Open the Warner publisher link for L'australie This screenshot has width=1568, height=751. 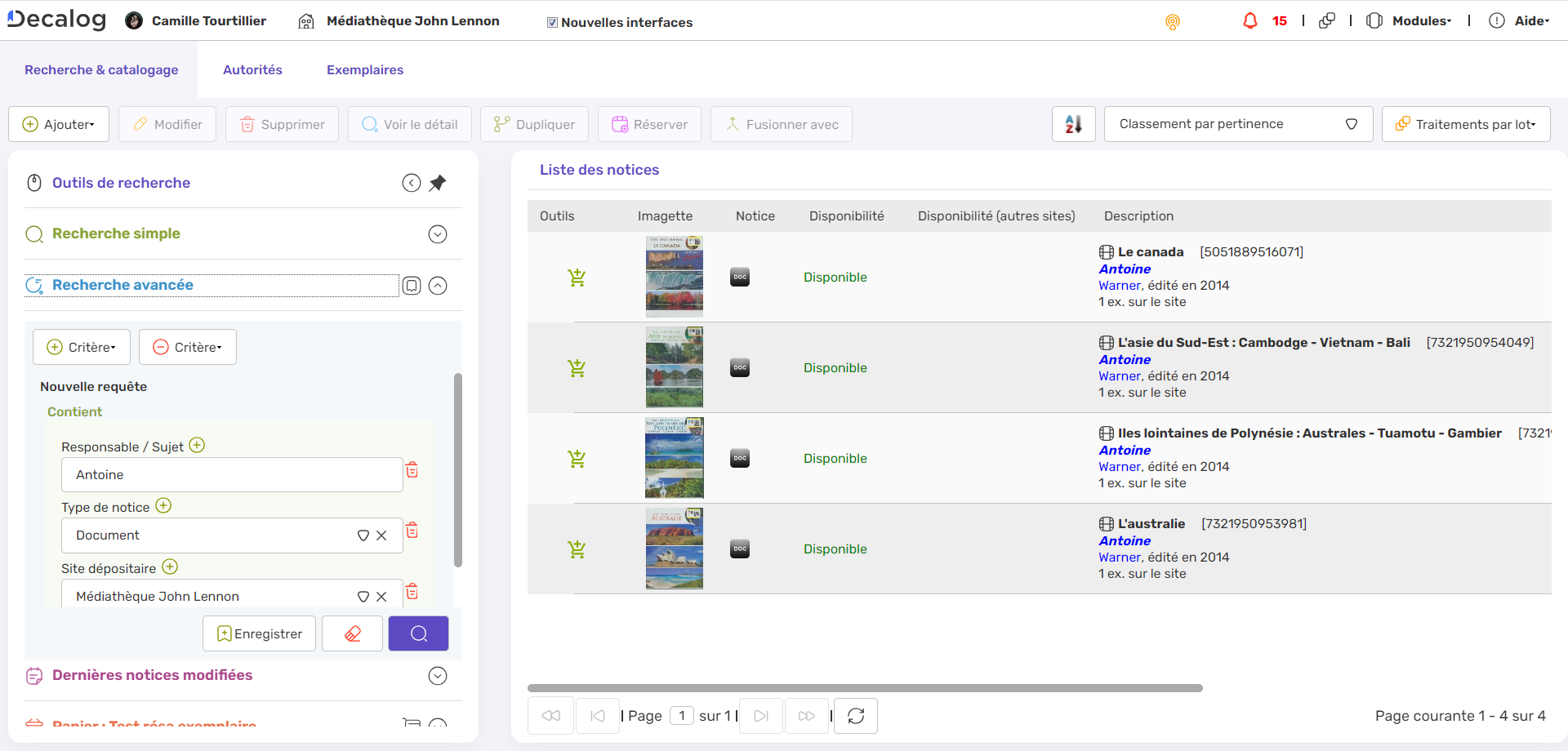[x=1119, y=558]
